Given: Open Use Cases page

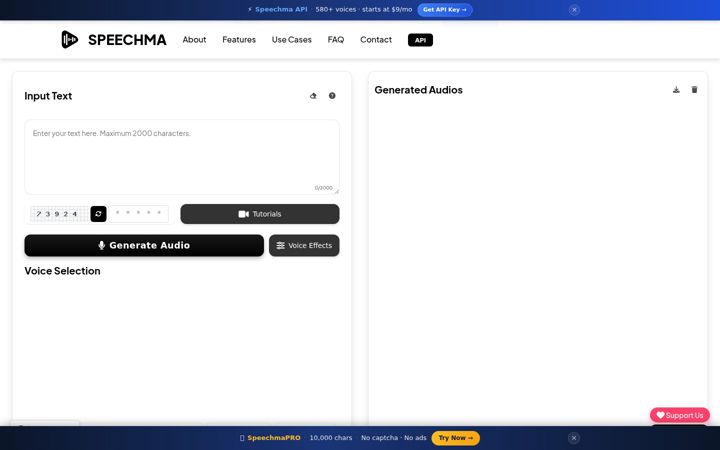Looking at the screenshot, I should (292, 39).
